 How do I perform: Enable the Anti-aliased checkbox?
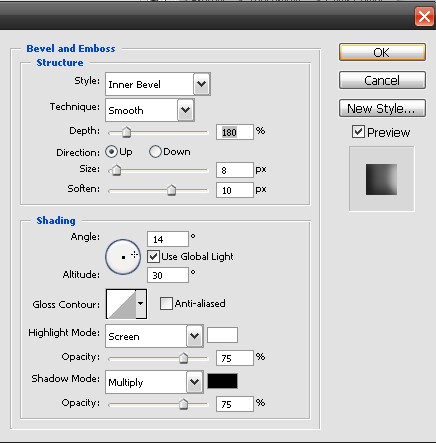(x=166, y=304)
